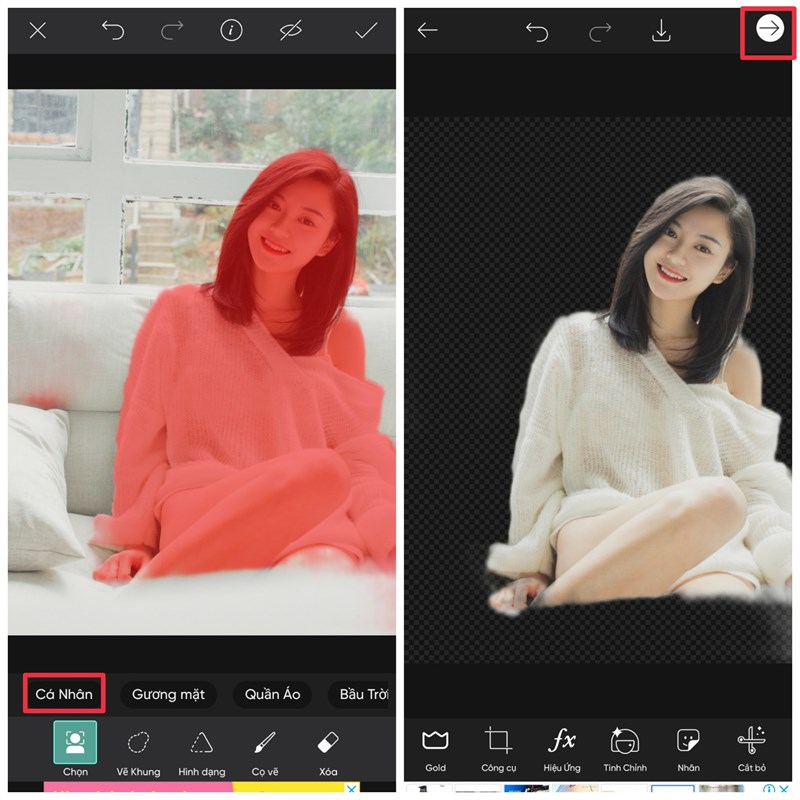The width and height of the screenshot is (800, 800).
Task: Activate the Chọn selection tool
Action: pyautogui.click(x=75, y=749)
